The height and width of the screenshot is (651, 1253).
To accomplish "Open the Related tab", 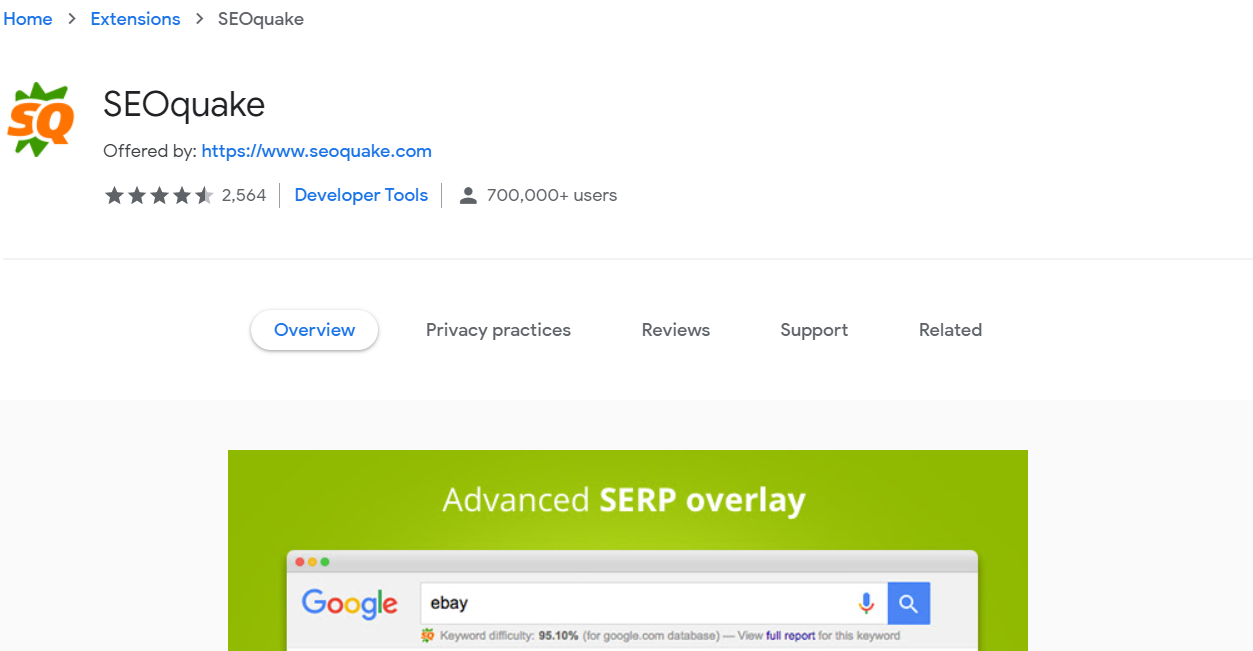I will (x=950, y=330).
